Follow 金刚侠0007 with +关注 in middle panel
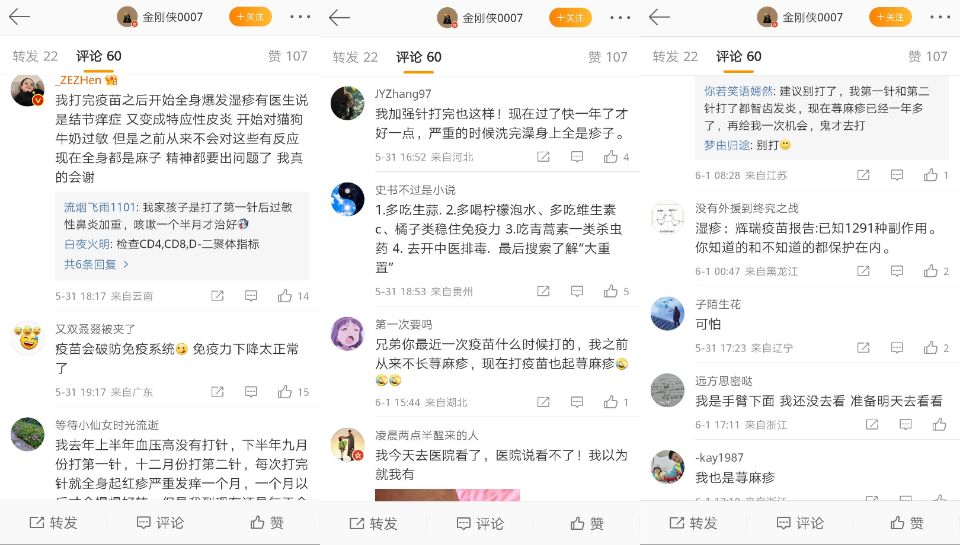This screenshot has width=960, height=545. click(570, 17)
